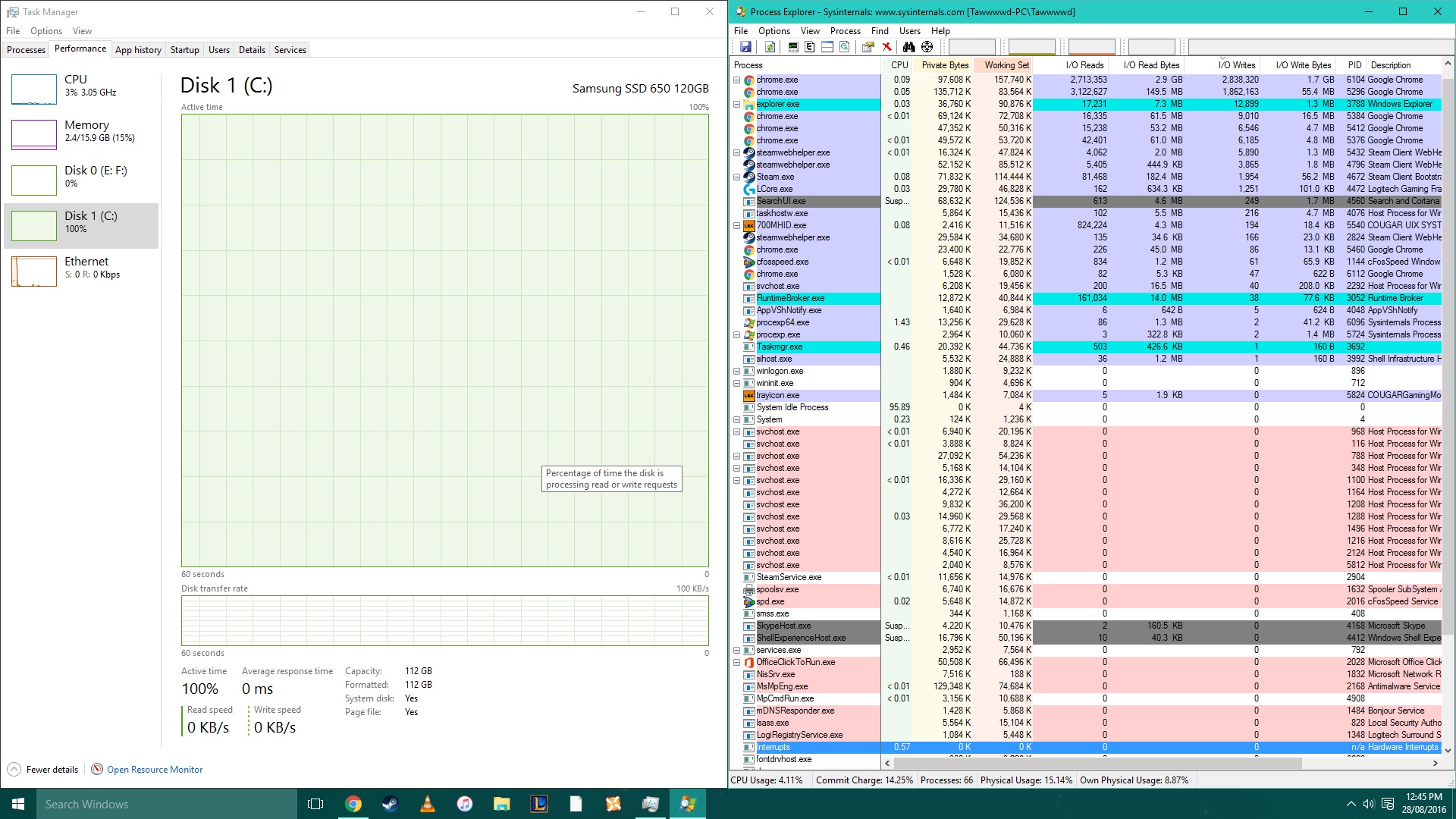Collapse the 700MHID.exe tree node
The image size is (1456, 819).
click(x=736, y=225)
